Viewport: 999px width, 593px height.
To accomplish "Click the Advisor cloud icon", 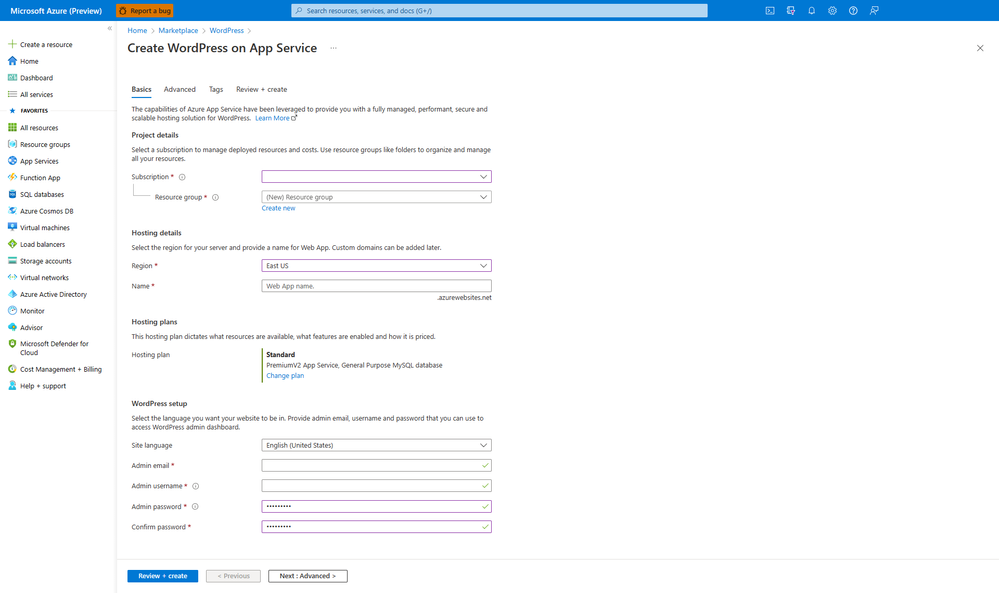I will click(x=12, y=327).
